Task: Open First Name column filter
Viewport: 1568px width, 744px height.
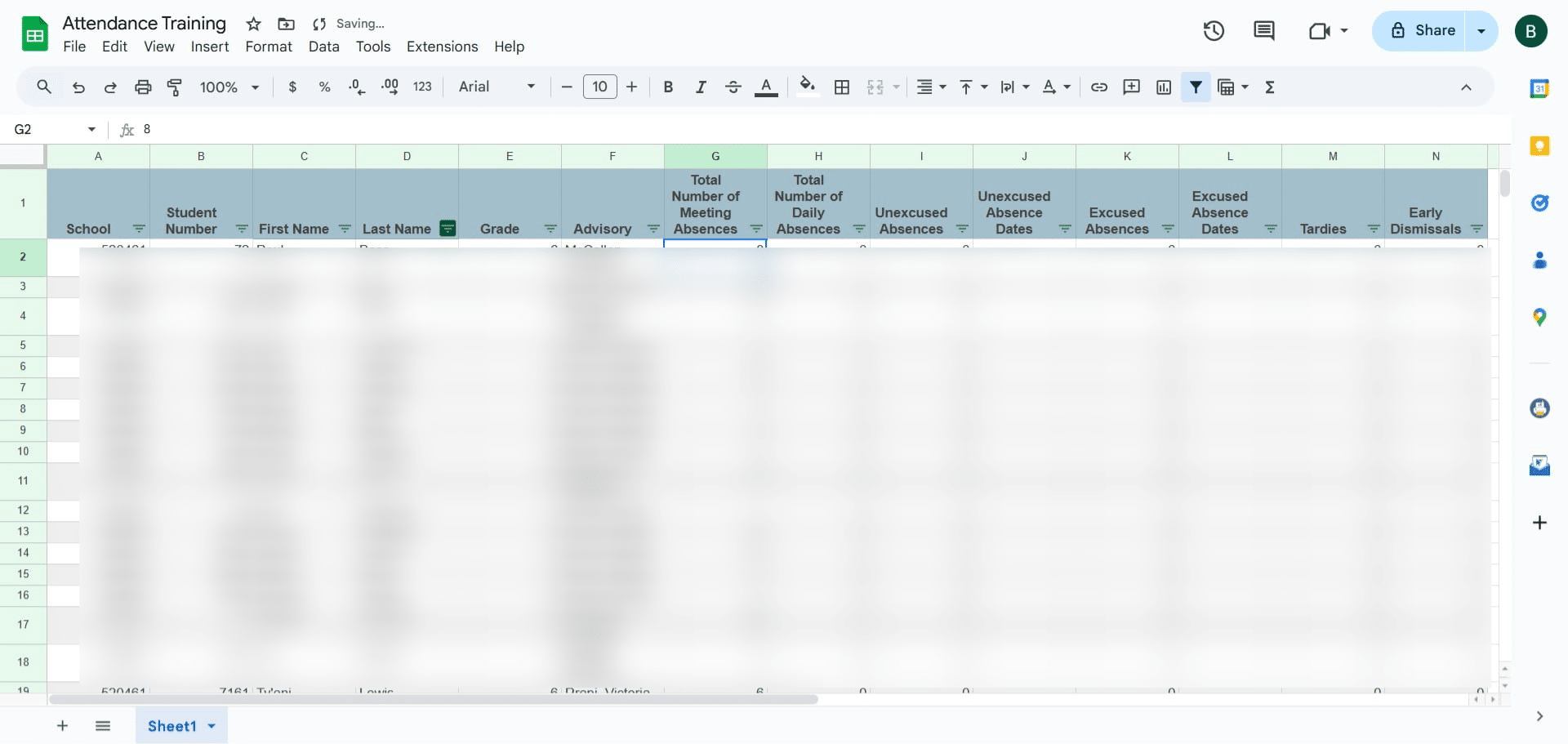Action: click(345, 229)
